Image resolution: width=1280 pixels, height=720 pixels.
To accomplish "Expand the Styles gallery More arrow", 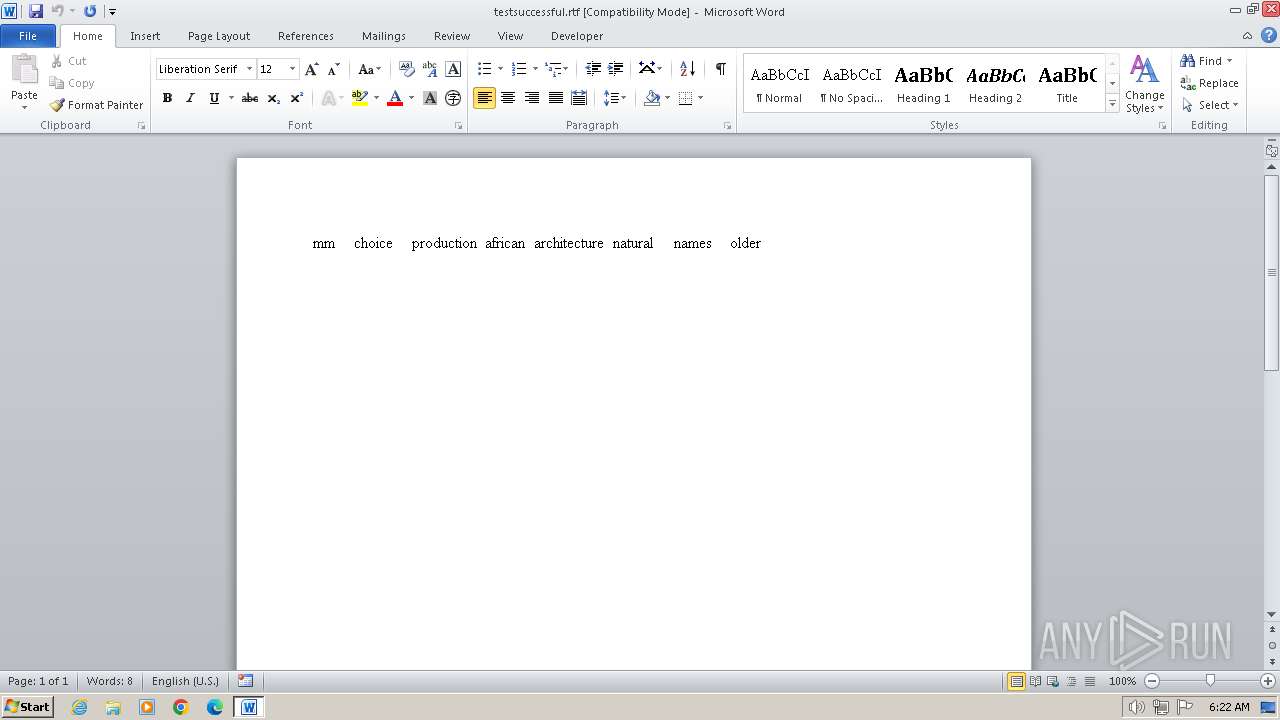I will [x=1112, y=103].
